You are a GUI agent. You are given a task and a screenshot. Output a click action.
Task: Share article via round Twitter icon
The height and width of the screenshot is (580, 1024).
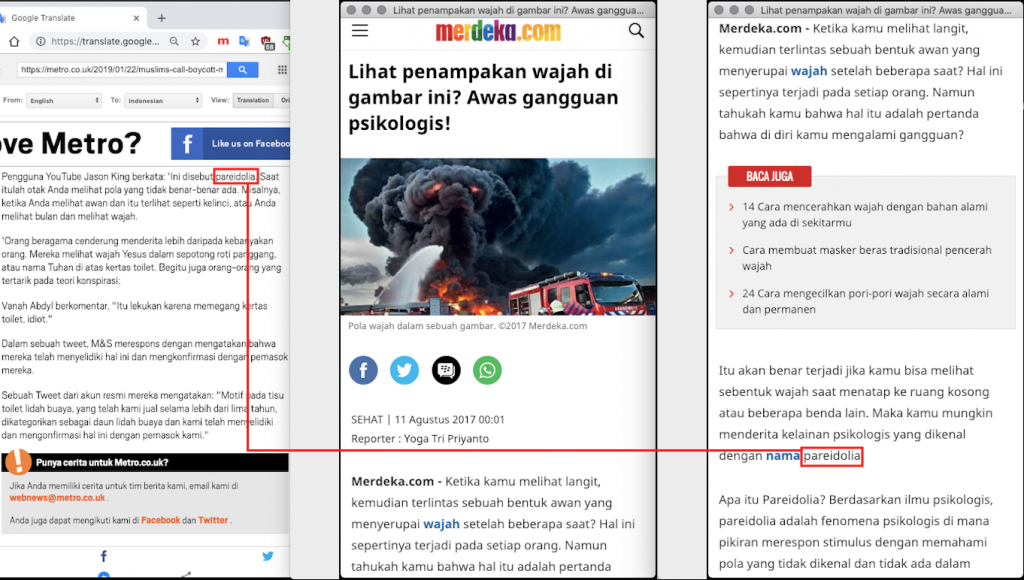(x=405, y=371)
